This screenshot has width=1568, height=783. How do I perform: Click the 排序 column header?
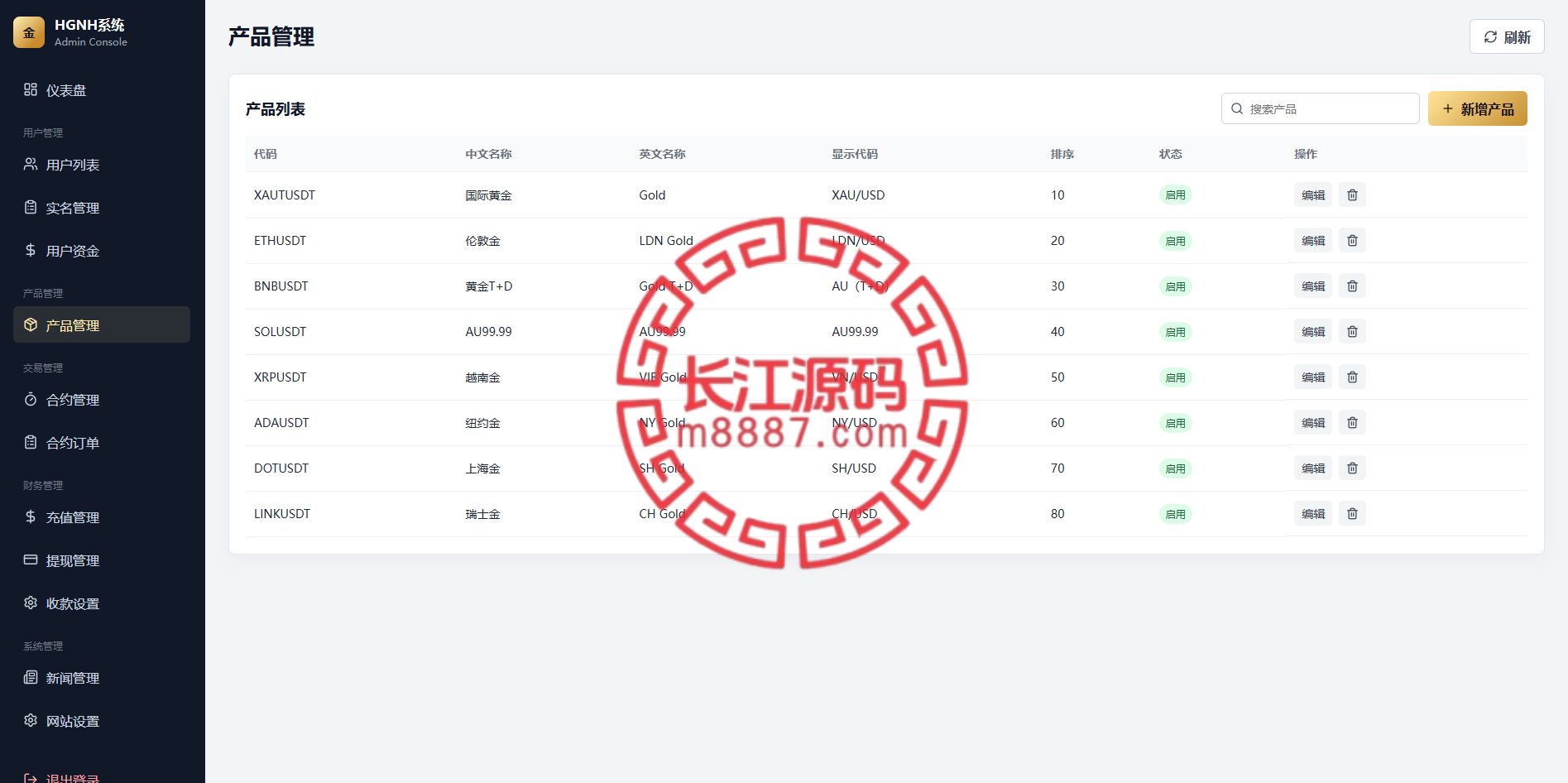(1062, 154)
